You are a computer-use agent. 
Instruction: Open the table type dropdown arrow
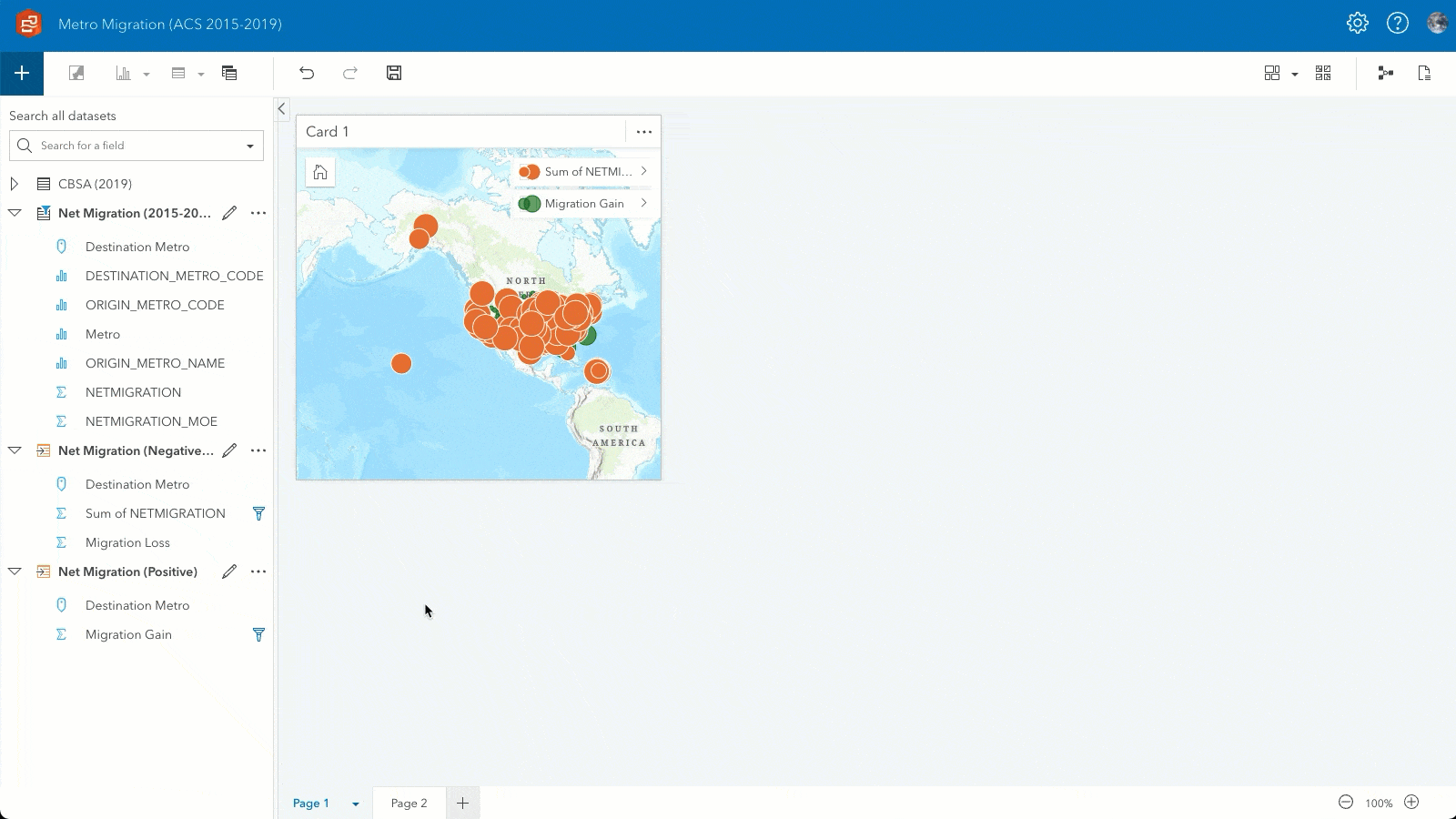click(201, 75)
